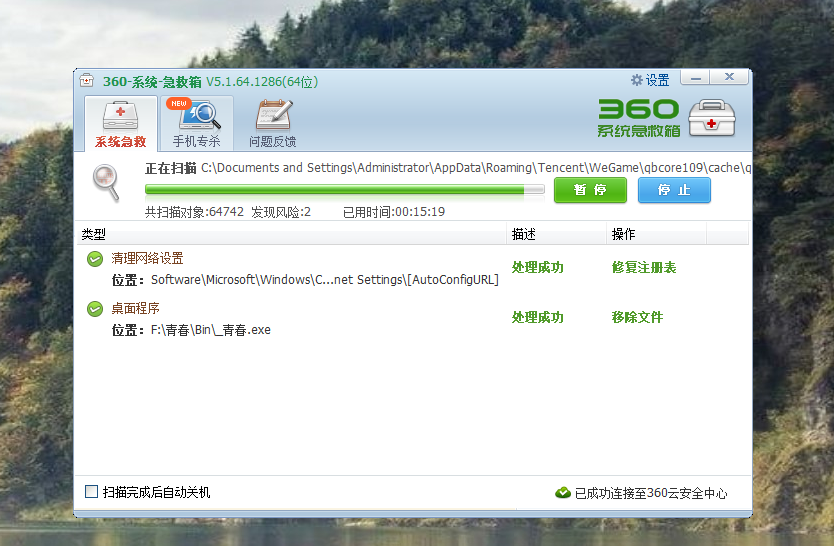This screenshot has width=834, height=546.
Task: Click the settings gear icon
Action: (637, 80)
